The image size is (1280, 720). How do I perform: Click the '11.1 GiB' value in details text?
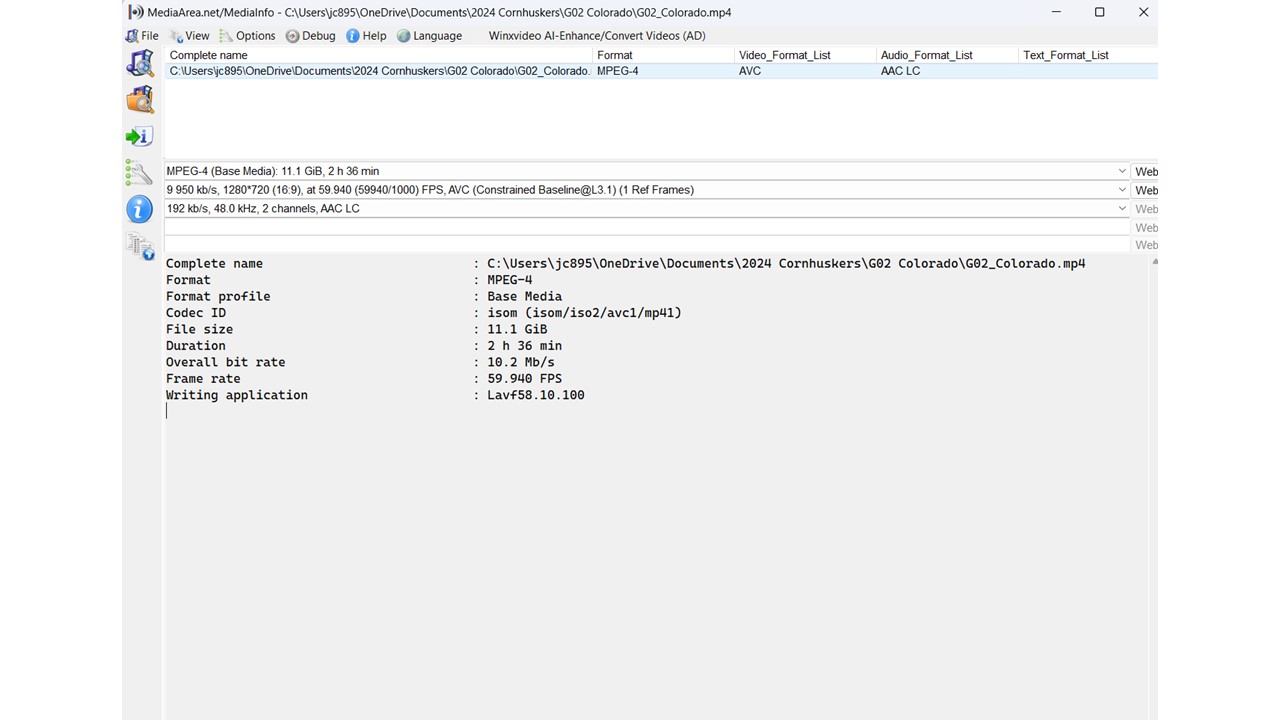tap(517, 330)
